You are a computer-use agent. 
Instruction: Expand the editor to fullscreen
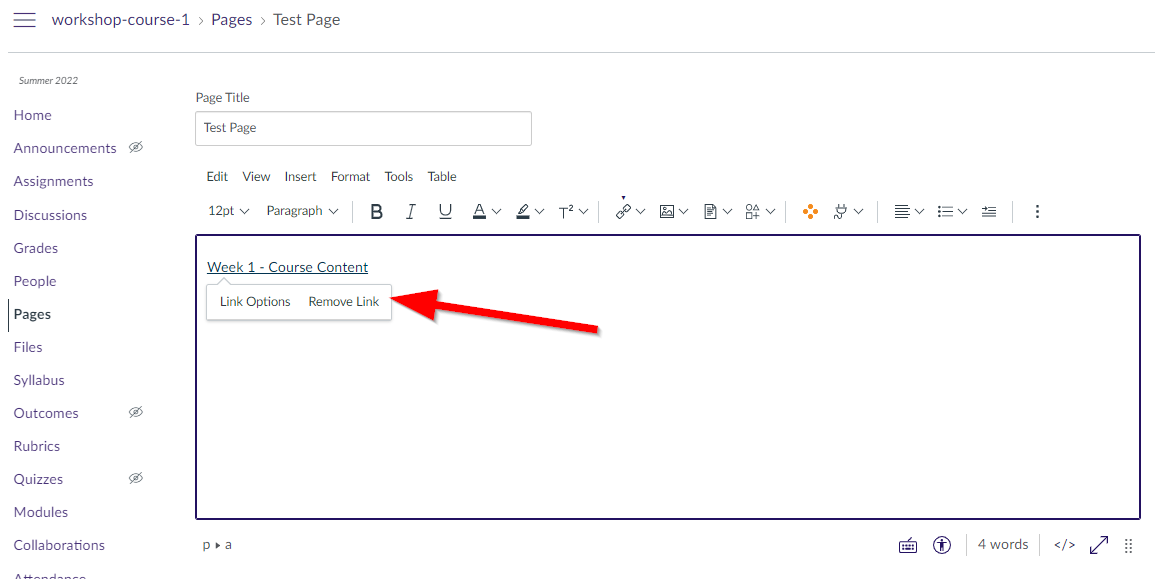(1098, 546)
